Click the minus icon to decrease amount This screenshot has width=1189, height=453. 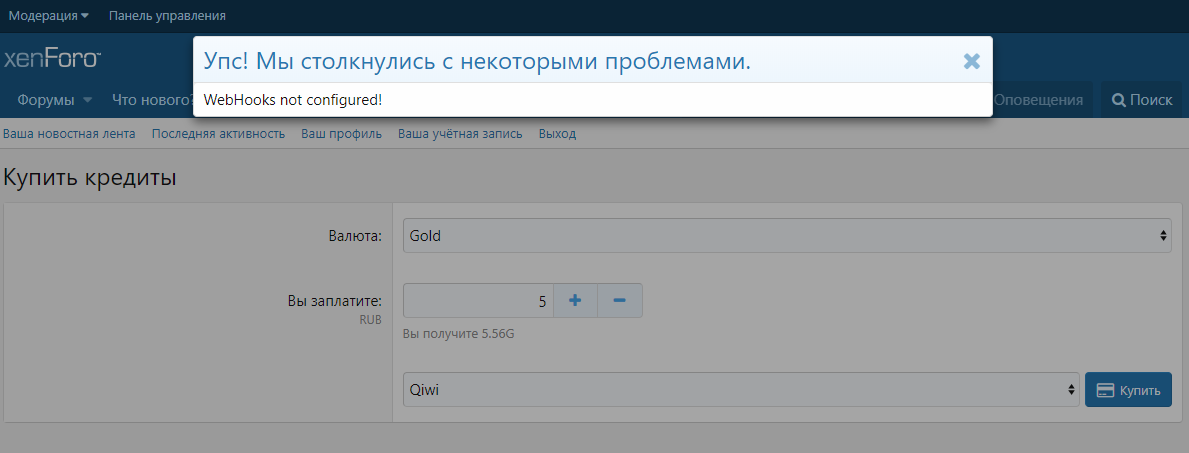pos(619,301)
